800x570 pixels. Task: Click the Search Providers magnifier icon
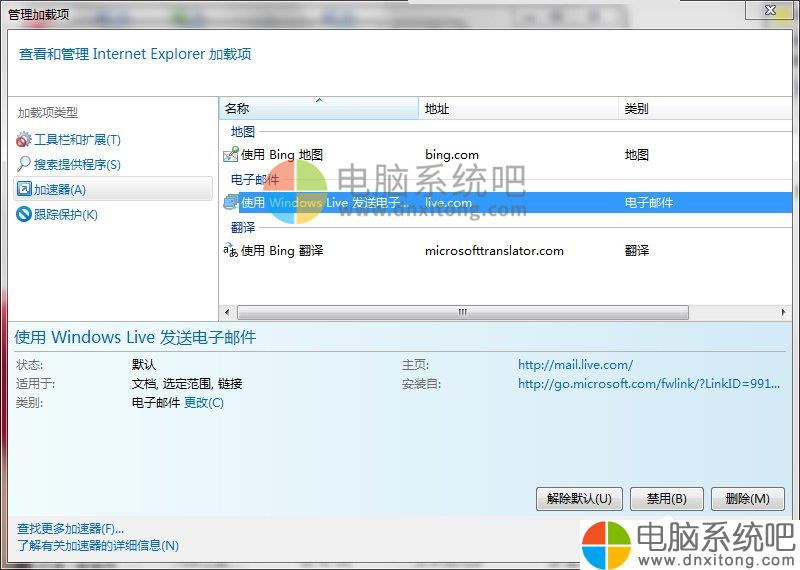[x=24, y=164]
